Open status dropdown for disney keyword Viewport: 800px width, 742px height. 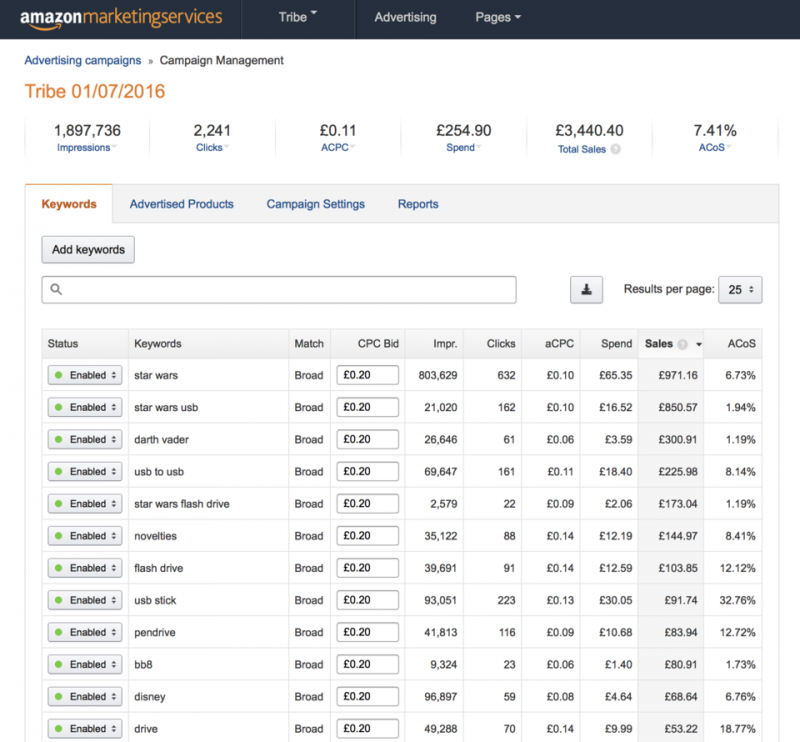85,697
